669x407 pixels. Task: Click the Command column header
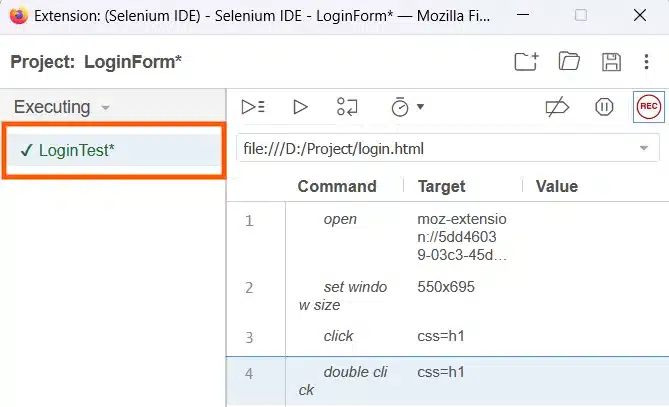point(337,186)
